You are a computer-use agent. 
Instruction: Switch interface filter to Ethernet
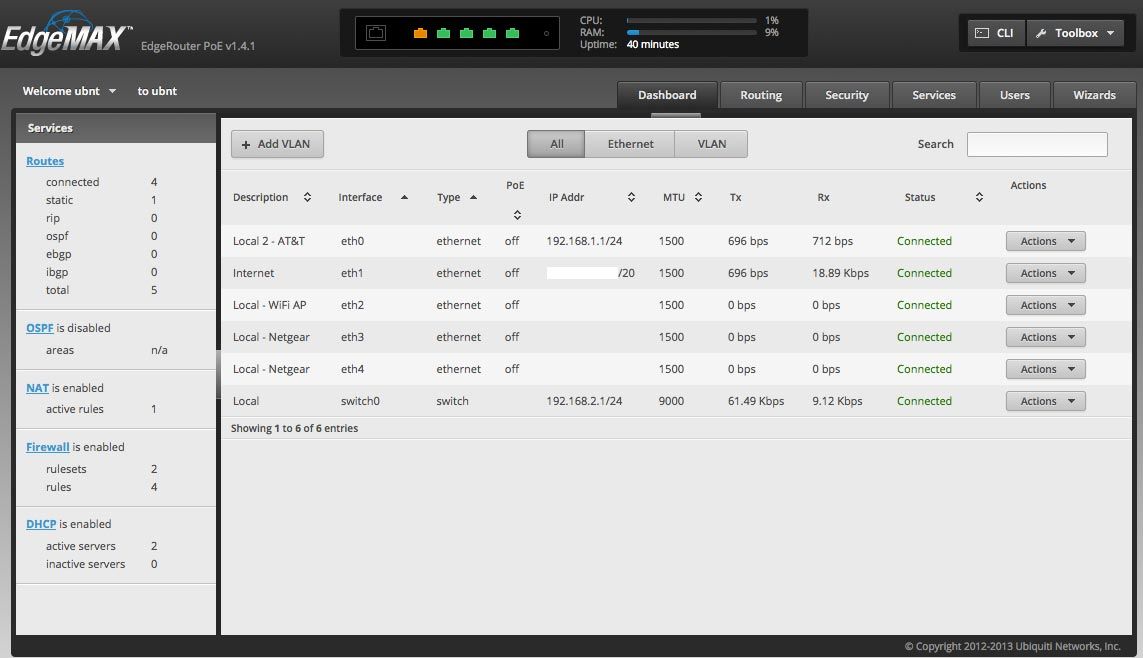(x=630, y=143)
